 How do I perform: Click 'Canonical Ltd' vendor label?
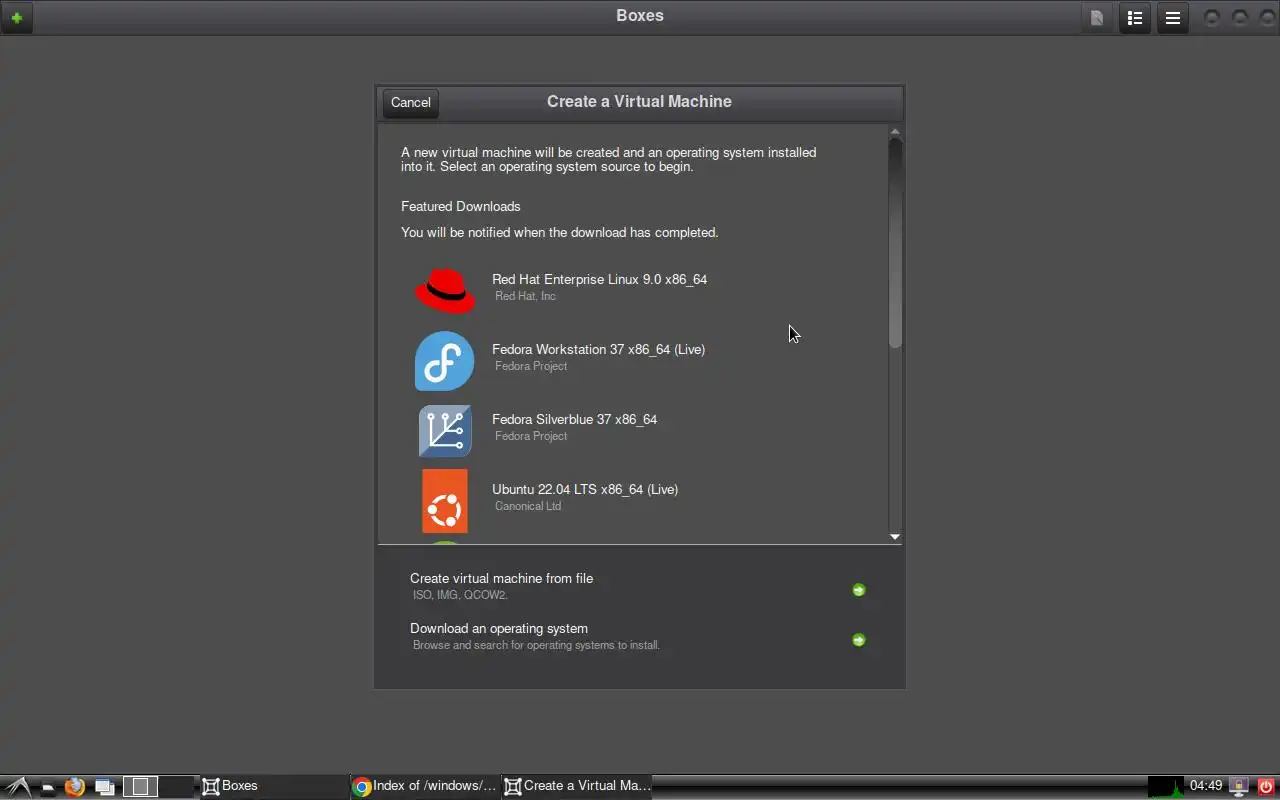click(x=528, y=506)
